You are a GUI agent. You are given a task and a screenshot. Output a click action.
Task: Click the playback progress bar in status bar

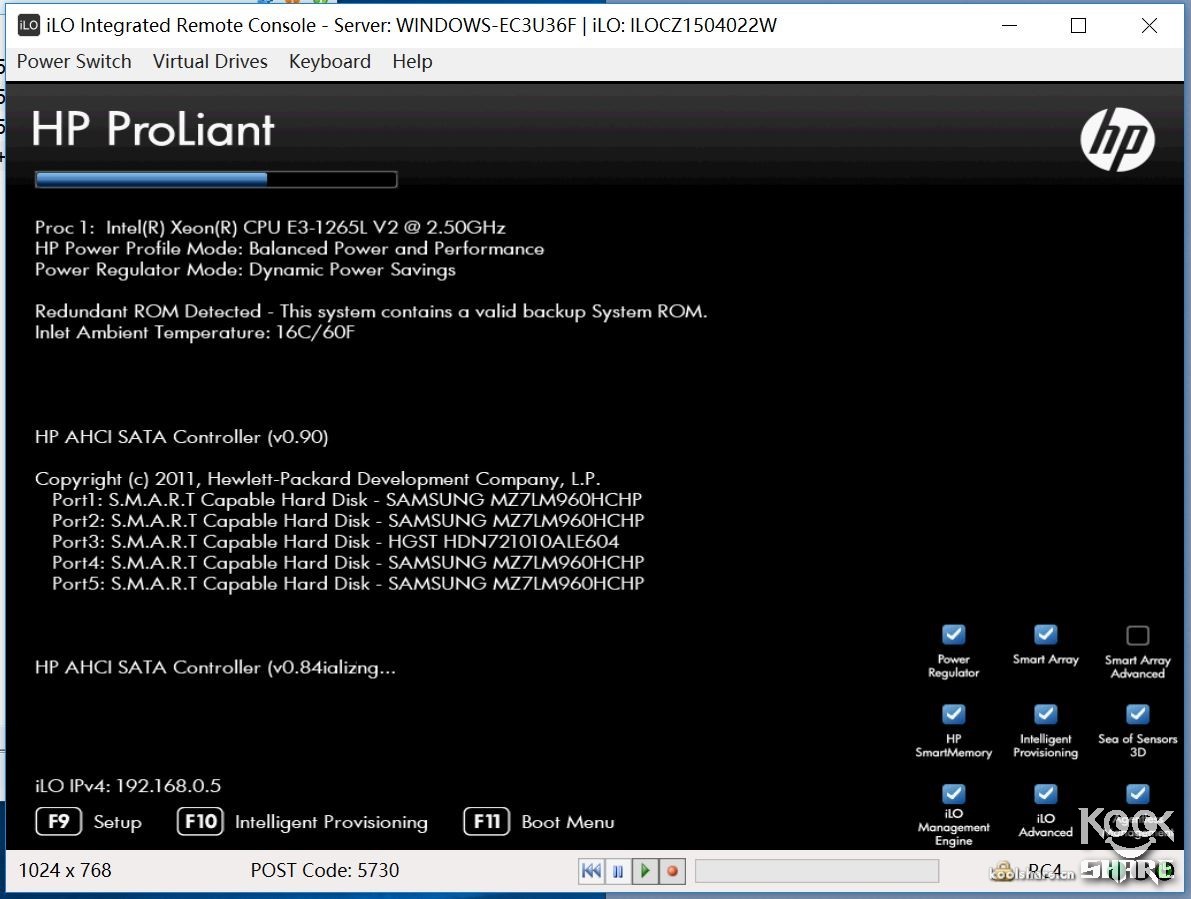[817, 870]
